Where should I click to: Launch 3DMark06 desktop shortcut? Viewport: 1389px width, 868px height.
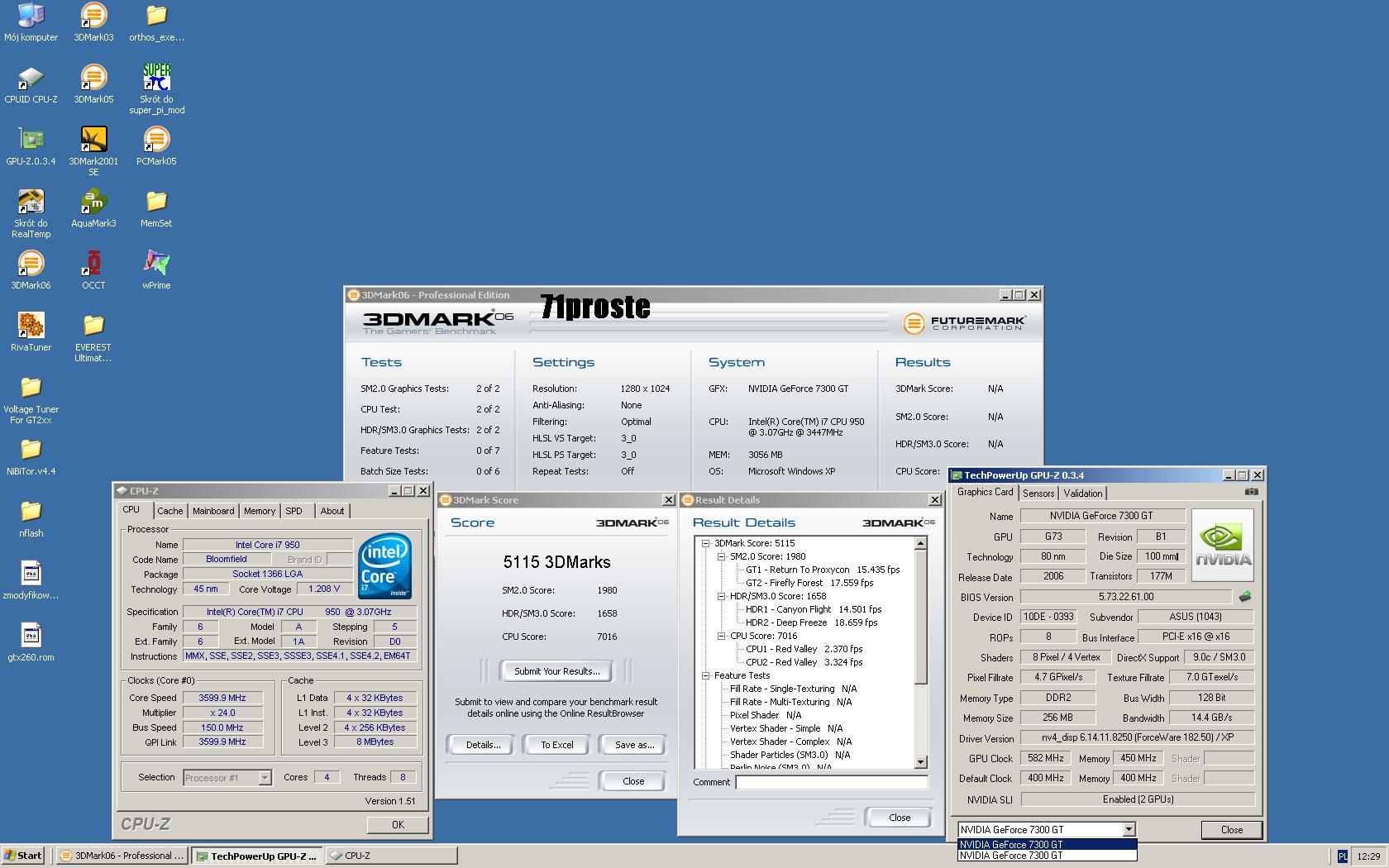(x=31, y=270)
